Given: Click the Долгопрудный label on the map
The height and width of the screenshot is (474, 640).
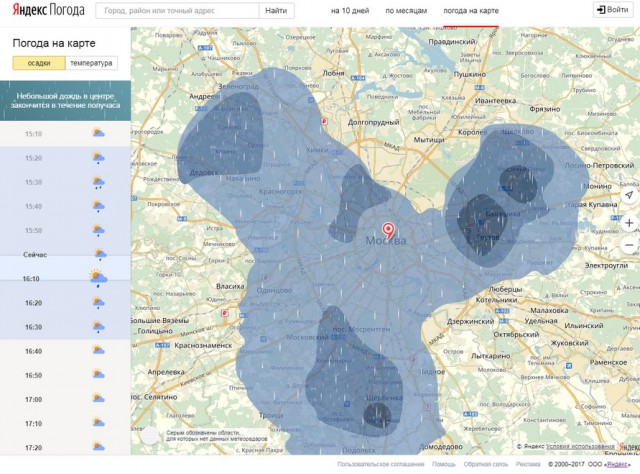Looking at the screenshot, I should click(x=373, y=122).
